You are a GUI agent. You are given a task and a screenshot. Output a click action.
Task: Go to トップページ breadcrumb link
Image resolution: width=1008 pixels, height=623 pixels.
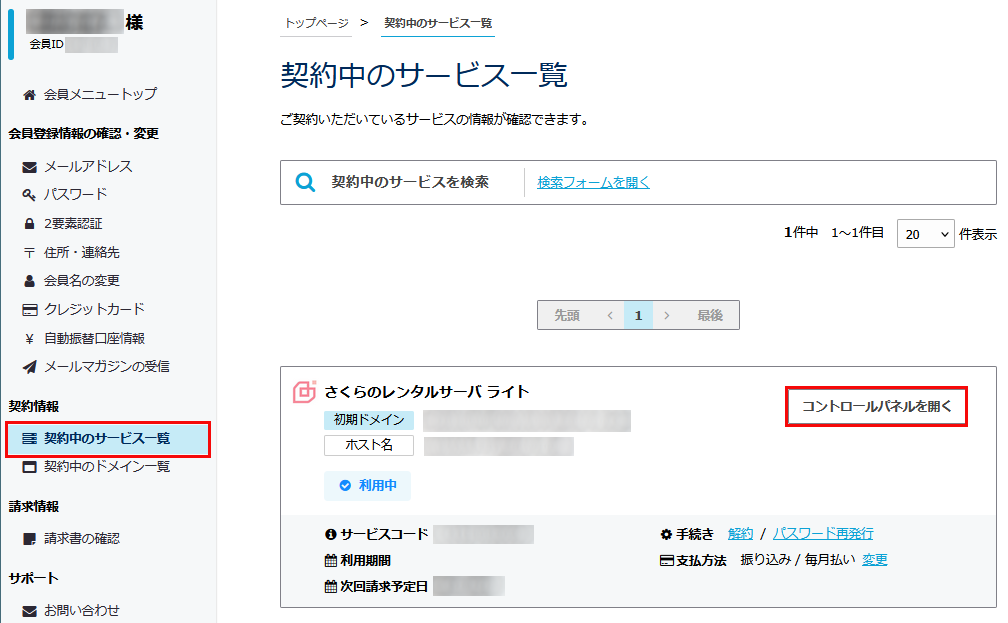(317, 22)
